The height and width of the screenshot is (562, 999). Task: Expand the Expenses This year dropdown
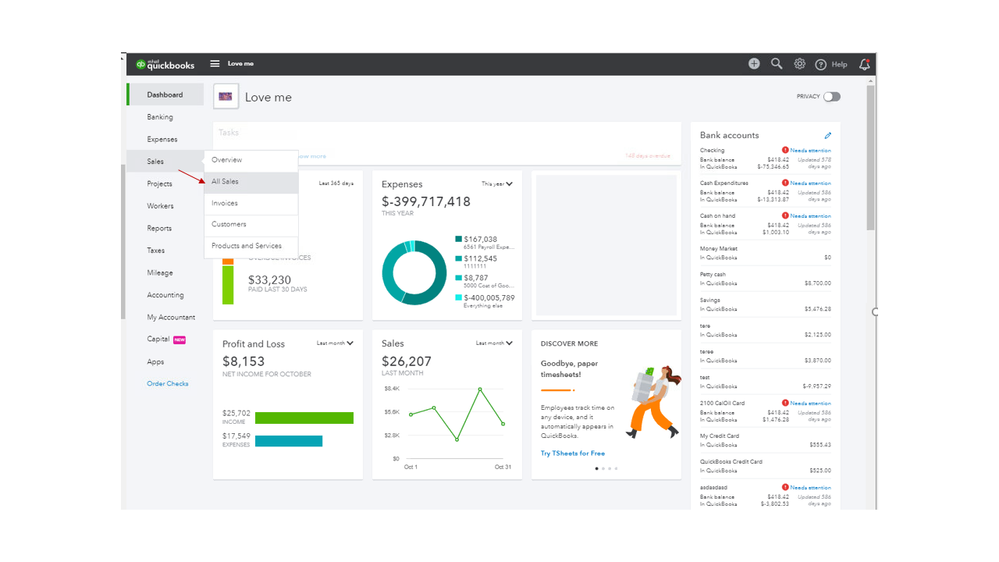(497, 184)
